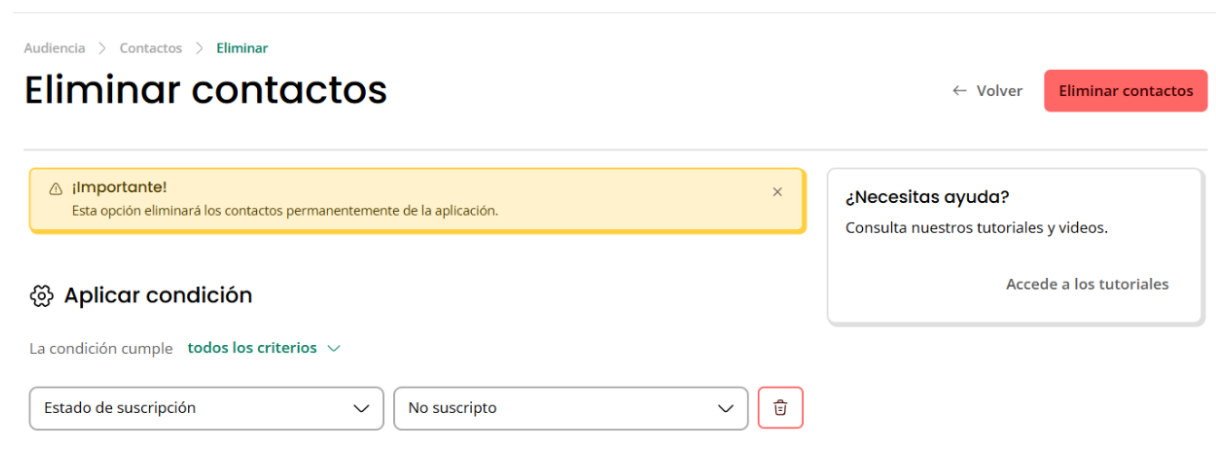
Task: Click the red Eliminar contactos button
Action: (x=1126, y=91)
